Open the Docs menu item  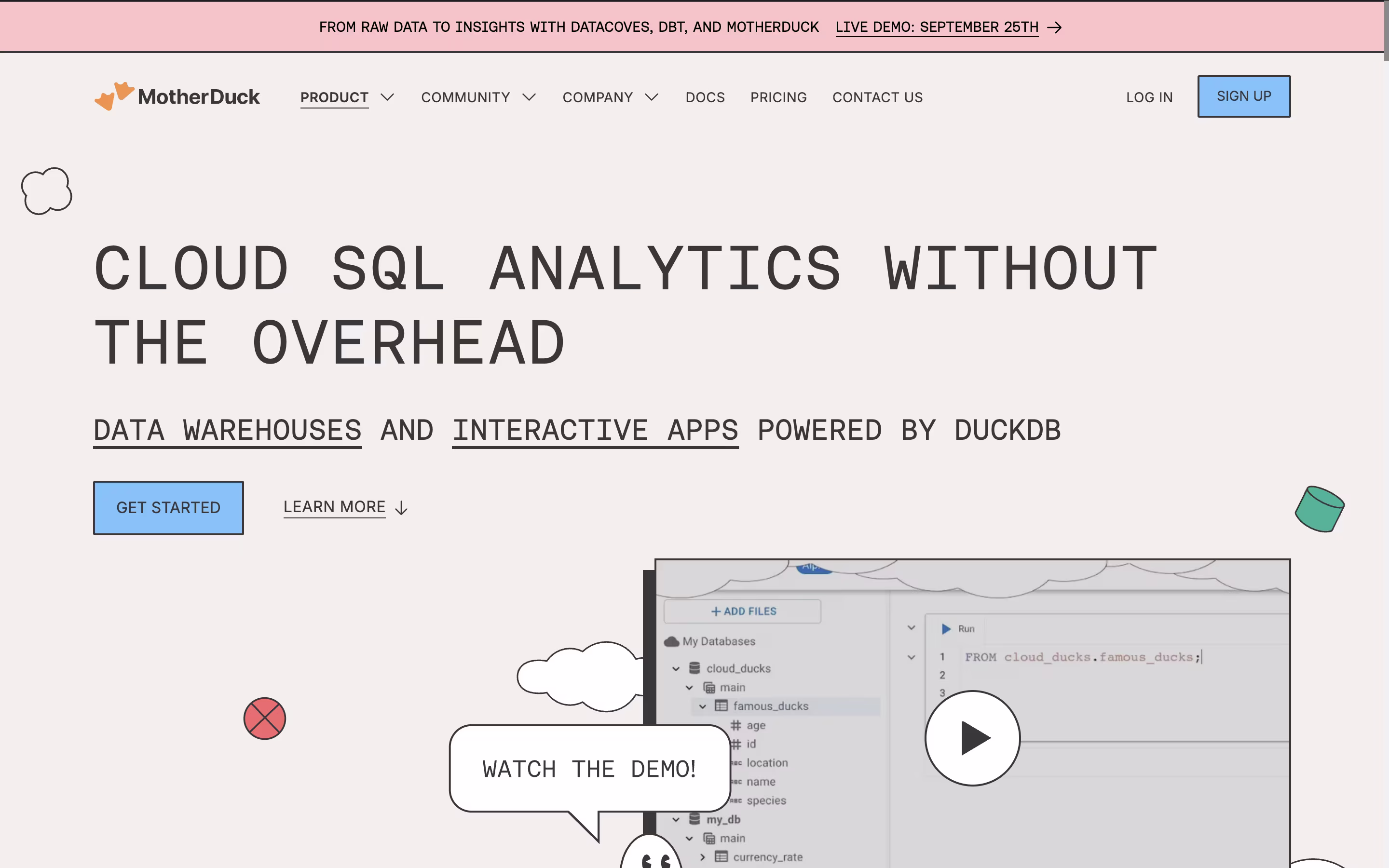[x=705, y=97]
